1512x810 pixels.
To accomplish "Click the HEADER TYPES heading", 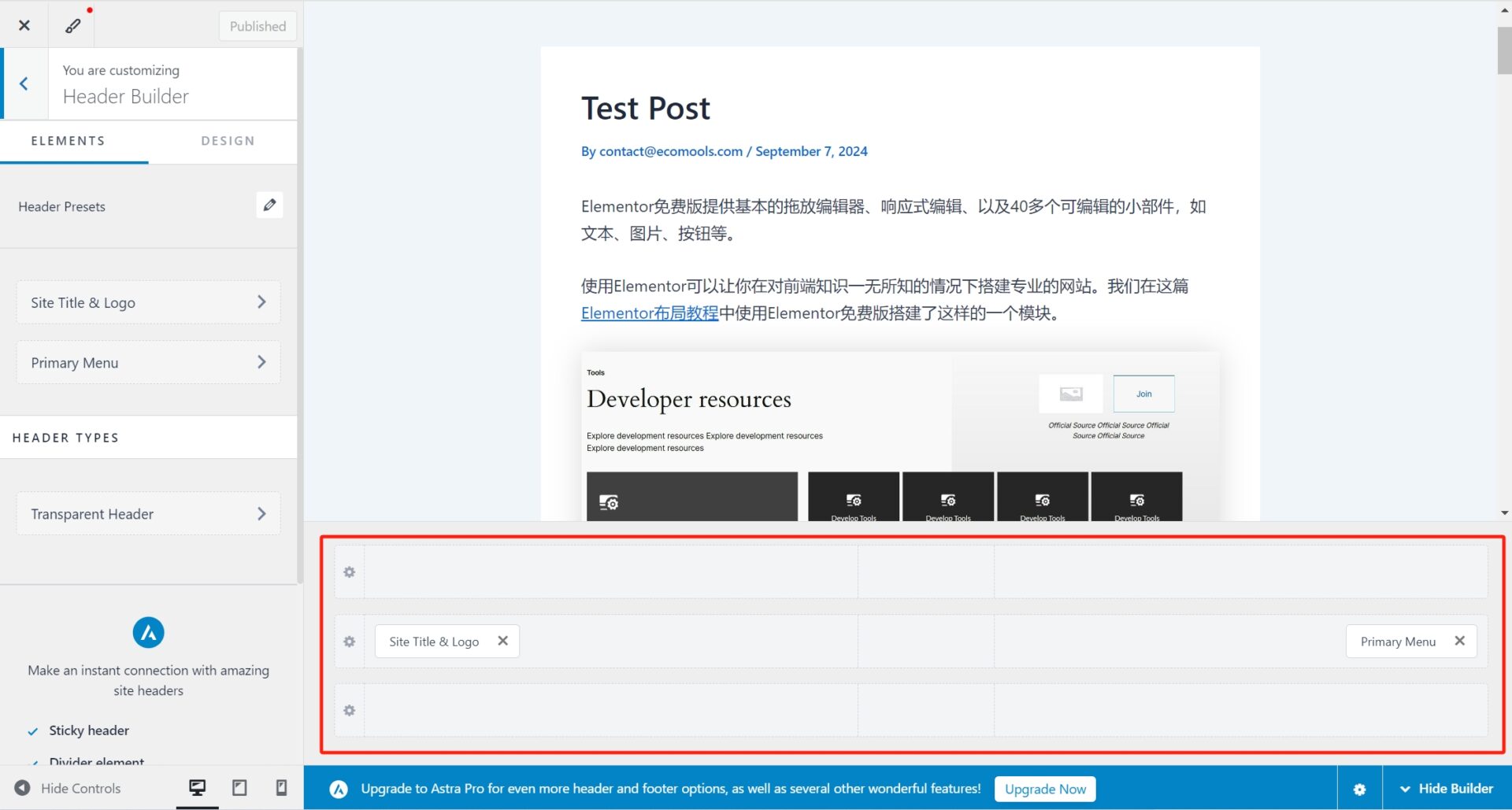I will tap(65, 438).
